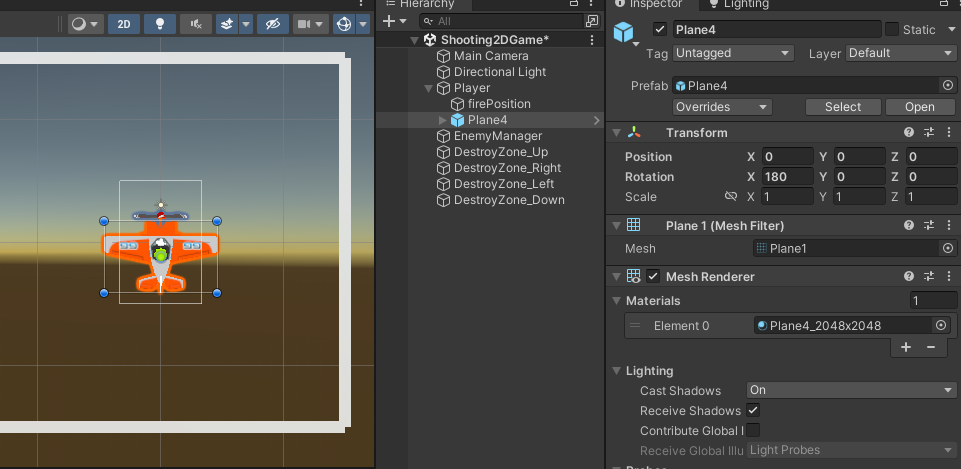Open Hierarchy create plus menu
This screenshot has width=961, height=469.
click(394, 21)
